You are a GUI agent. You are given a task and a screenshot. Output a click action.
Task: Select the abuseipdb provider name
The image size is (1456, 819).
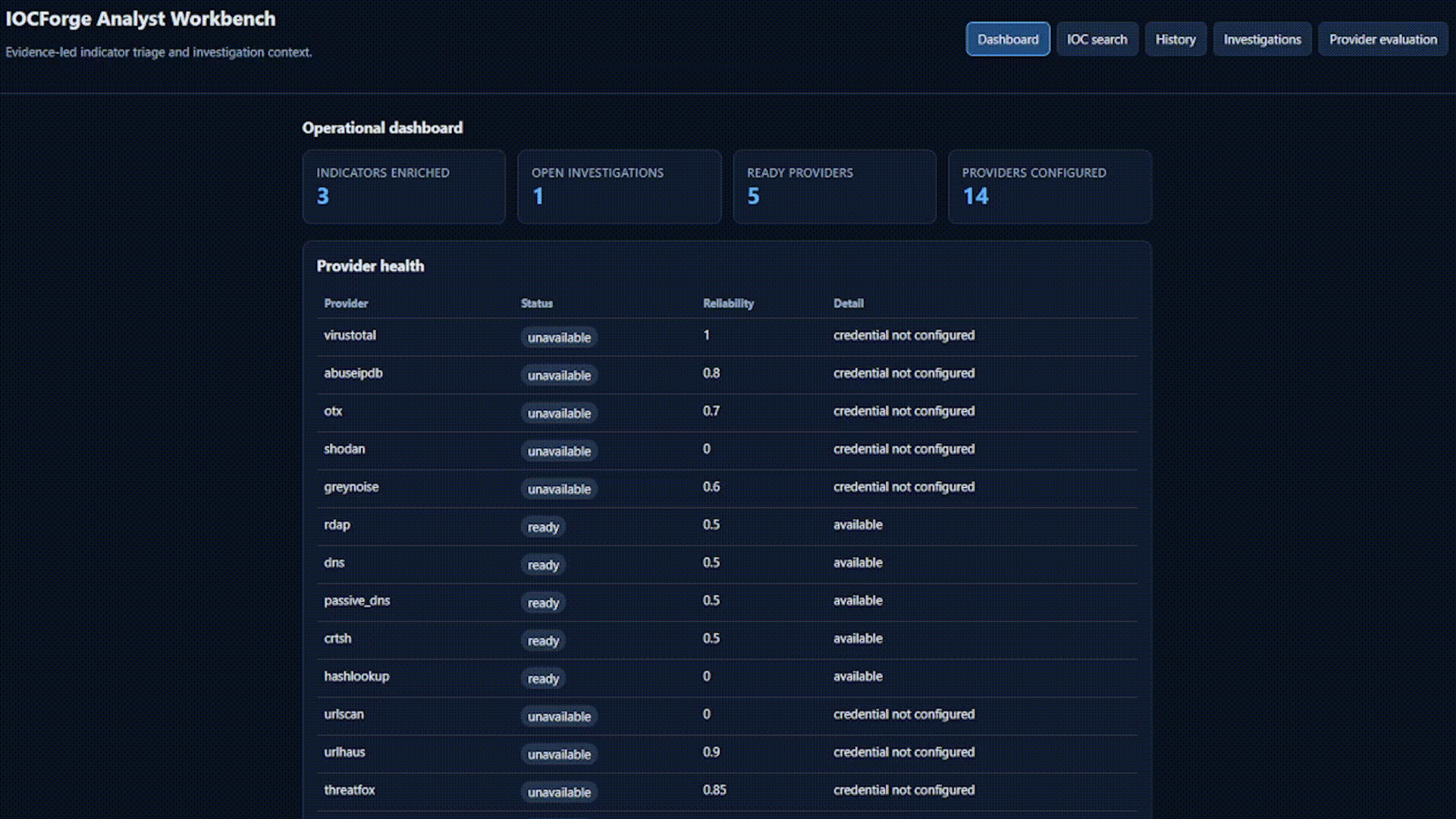tap(353, 373)
